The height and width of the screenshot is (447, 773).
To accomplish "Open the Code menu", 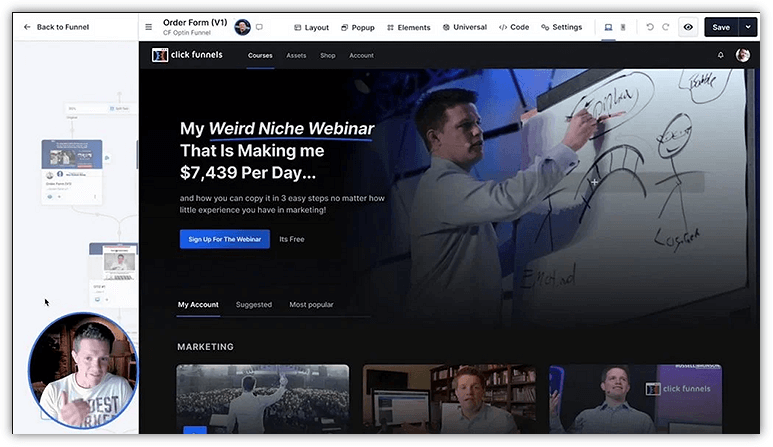I will point(514,27).
